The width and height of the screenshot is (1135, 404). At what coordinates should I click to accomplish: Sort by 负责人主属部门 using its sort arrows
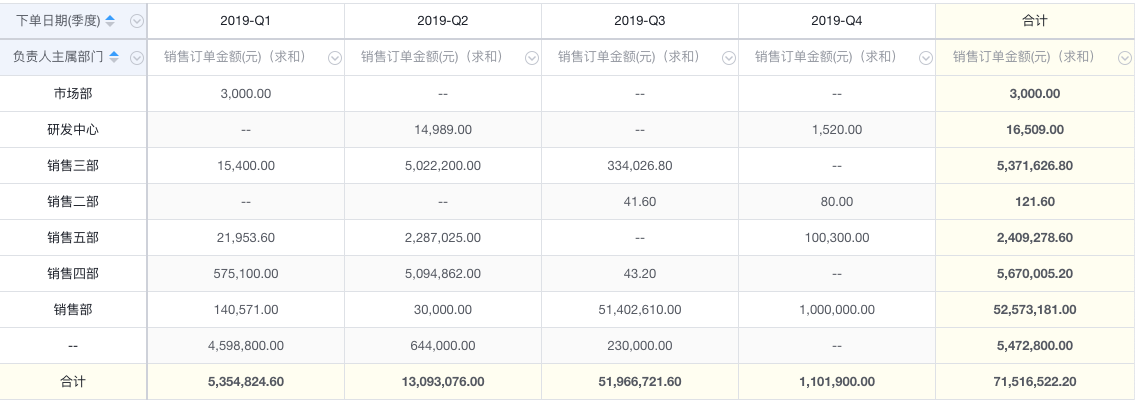coord(114,57)
